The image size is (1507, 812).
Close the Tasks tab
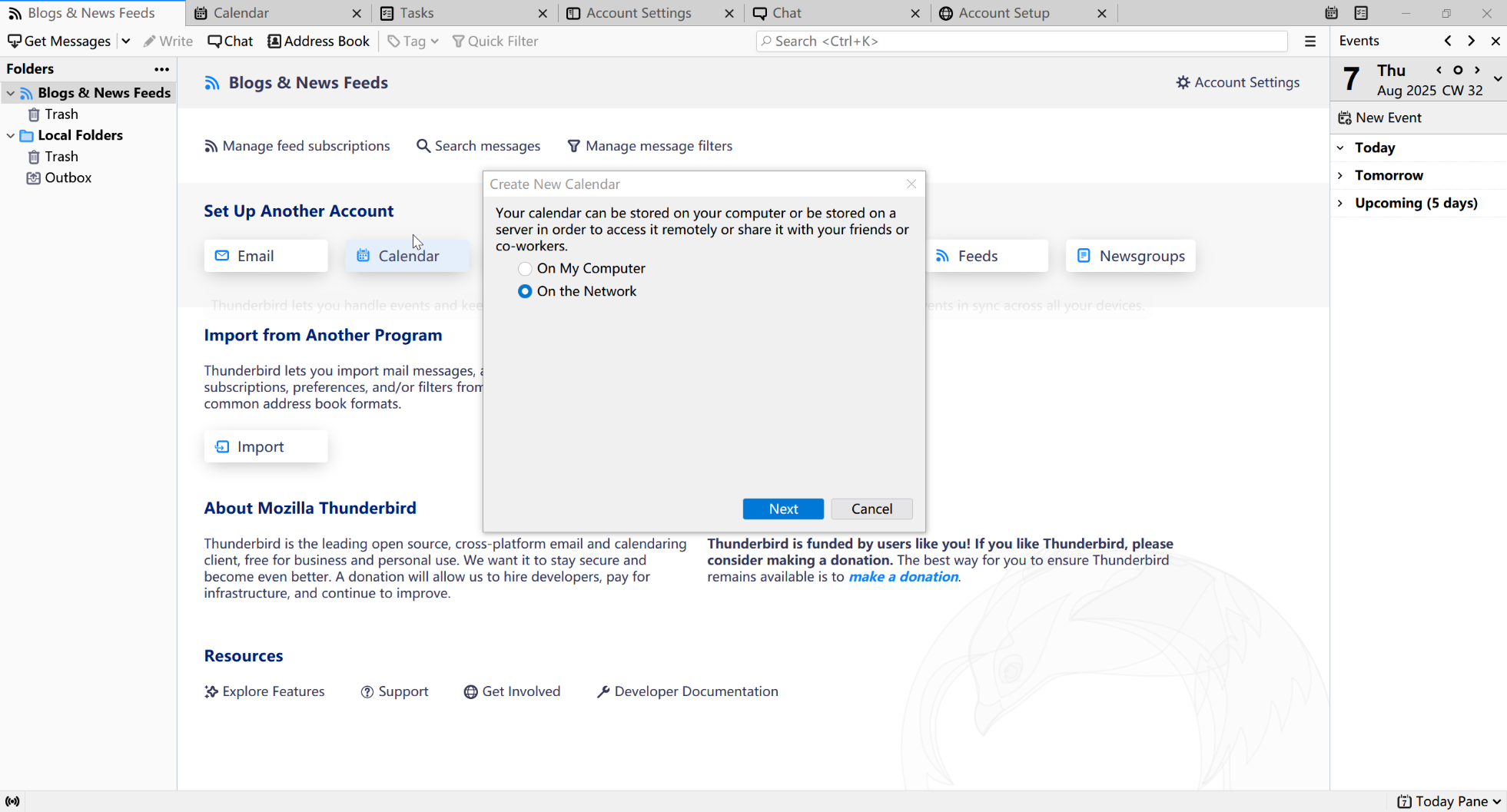click(x=543, y=13)
